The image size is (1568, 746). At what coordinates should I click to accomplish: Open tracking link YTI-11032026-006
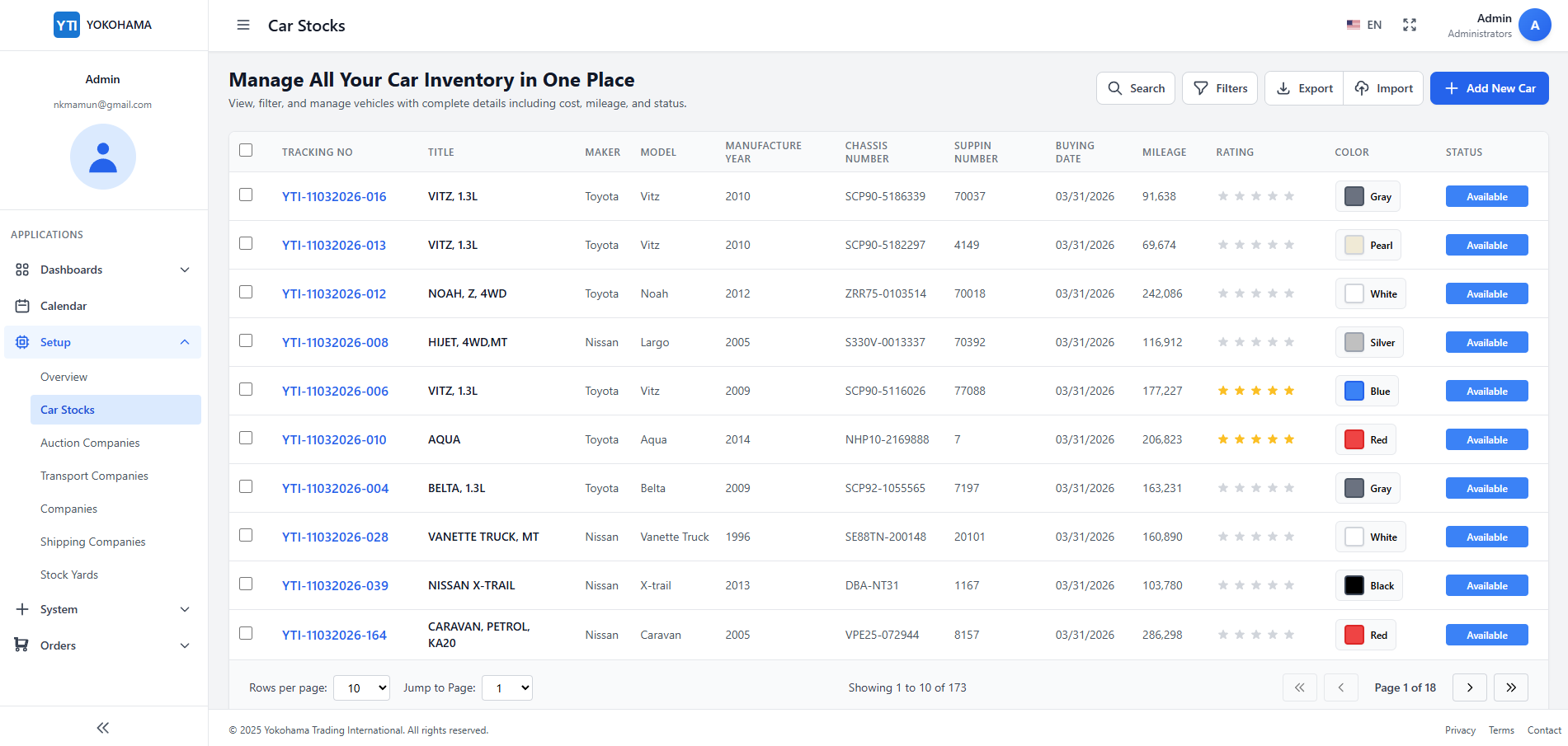335,391
